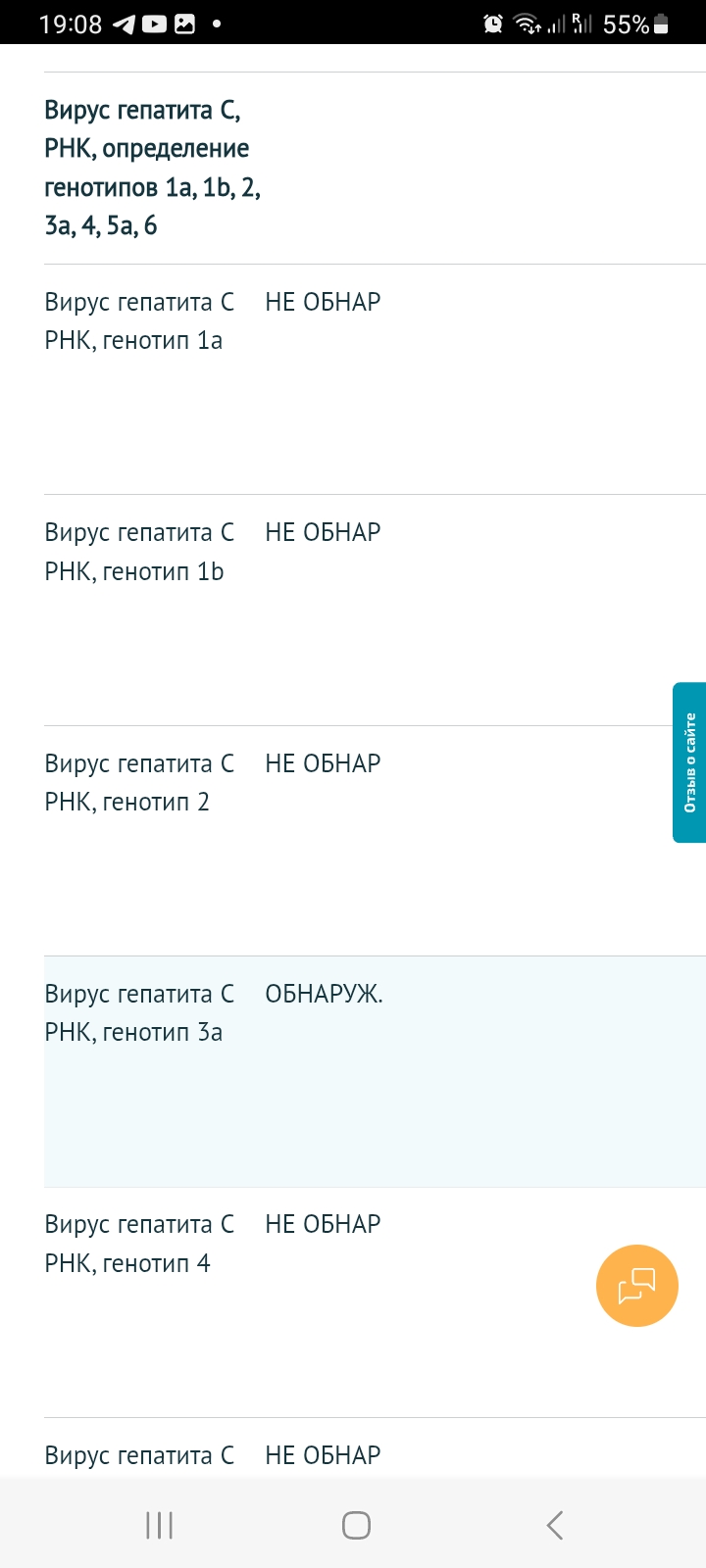Screen dimensions: 706x1568
Task: Open the recent apps switcher
Action: 159,1525
